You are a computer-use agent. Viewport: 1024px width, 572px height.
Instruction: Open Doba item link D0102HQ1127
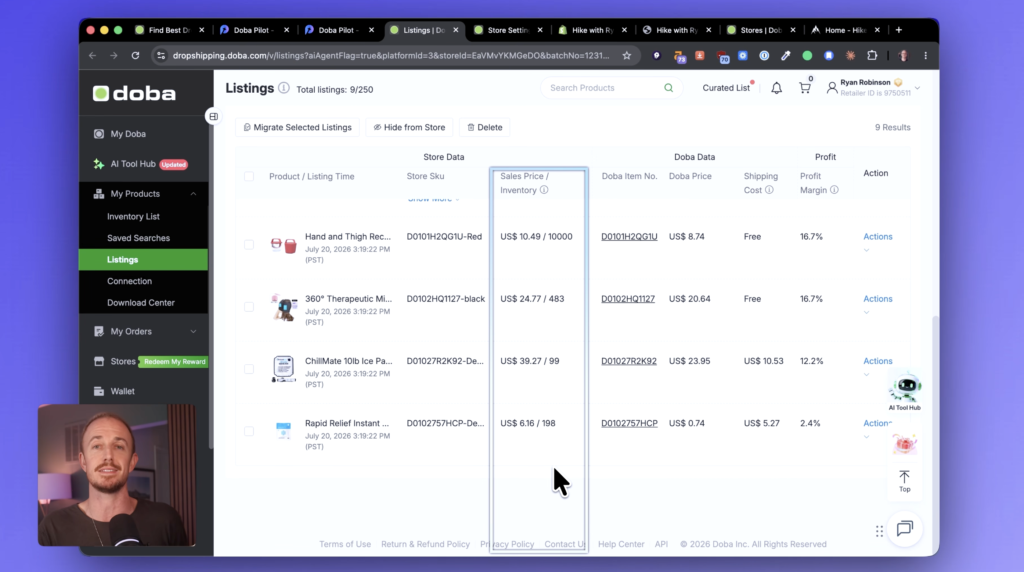coord(628,298)
